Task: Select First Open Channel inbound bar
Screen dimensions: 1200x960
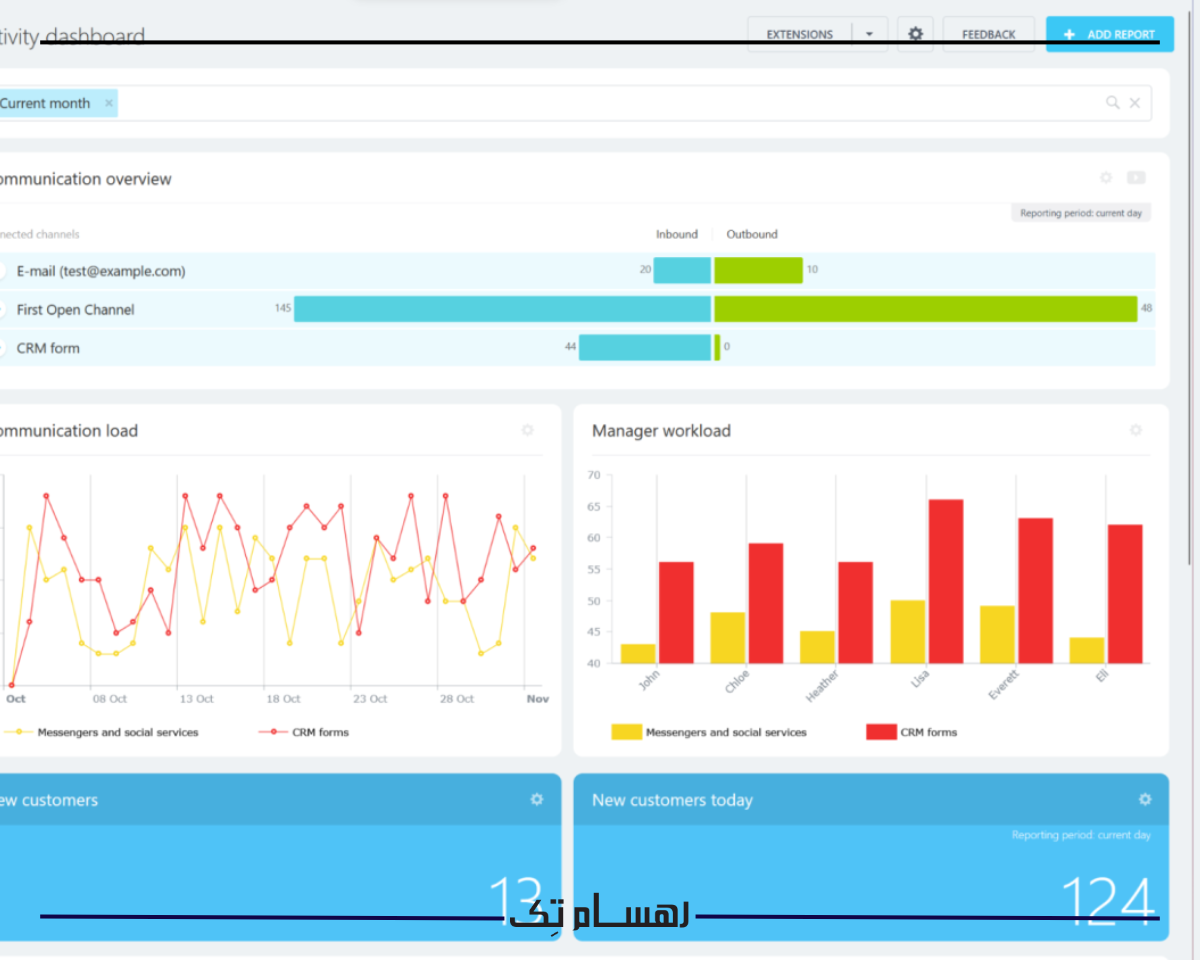Action: pyautogui.click(x=502, y=309)
